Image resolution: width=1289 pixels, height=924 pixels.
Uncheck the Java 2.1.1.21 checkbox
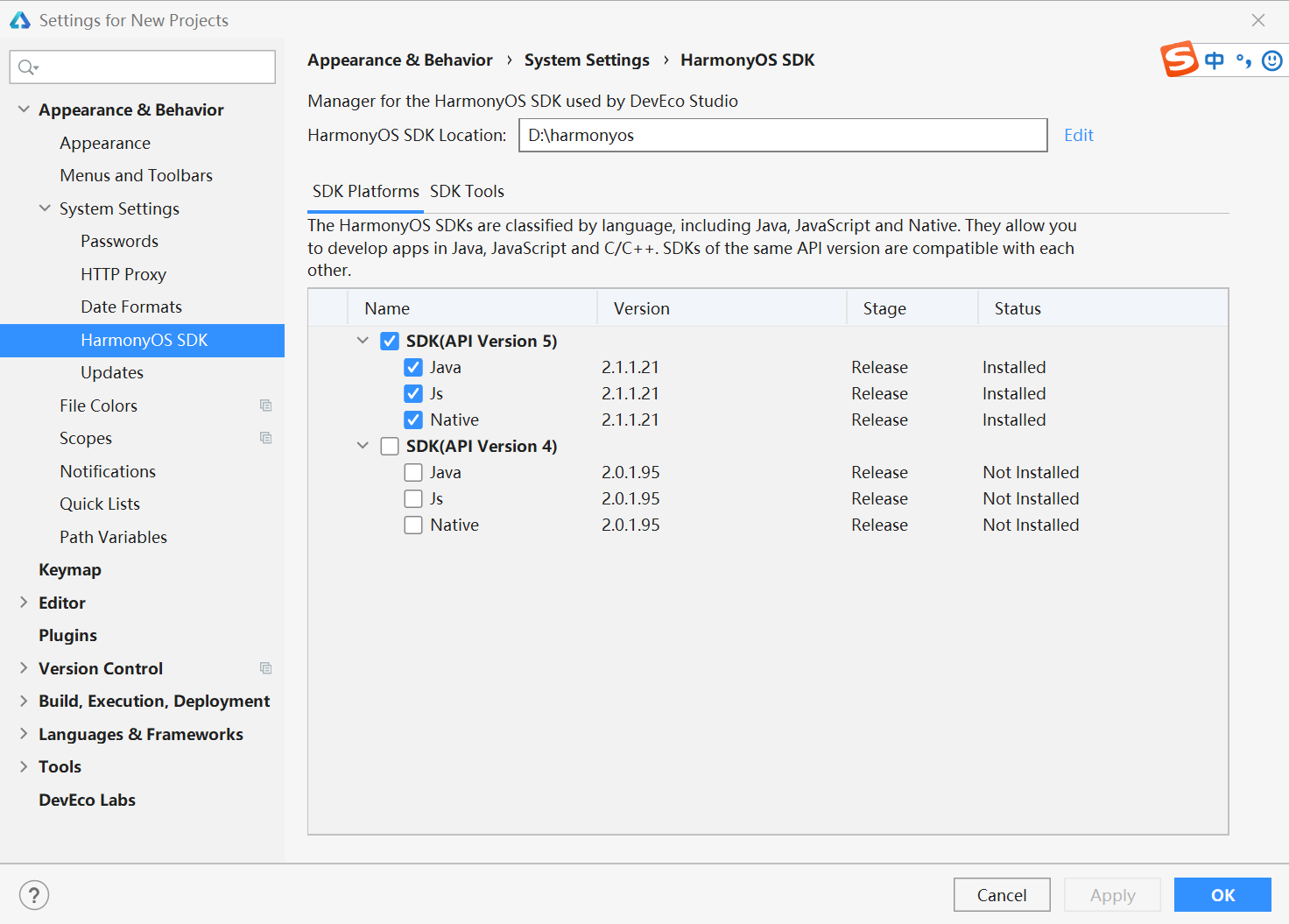(413, 367)
